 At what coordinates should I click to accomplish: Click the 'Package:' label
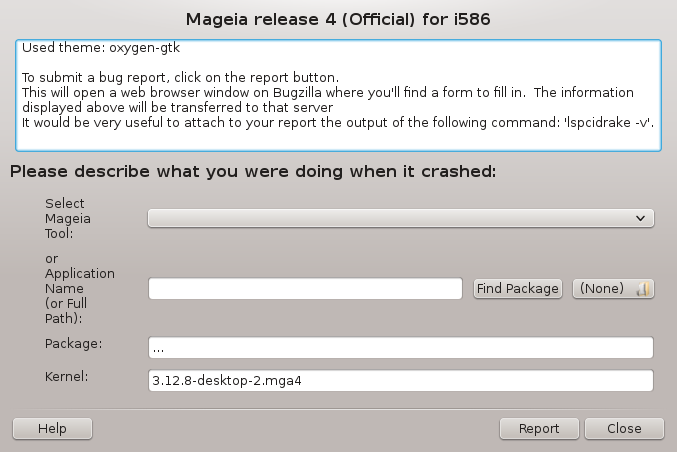tap(74, 344)
